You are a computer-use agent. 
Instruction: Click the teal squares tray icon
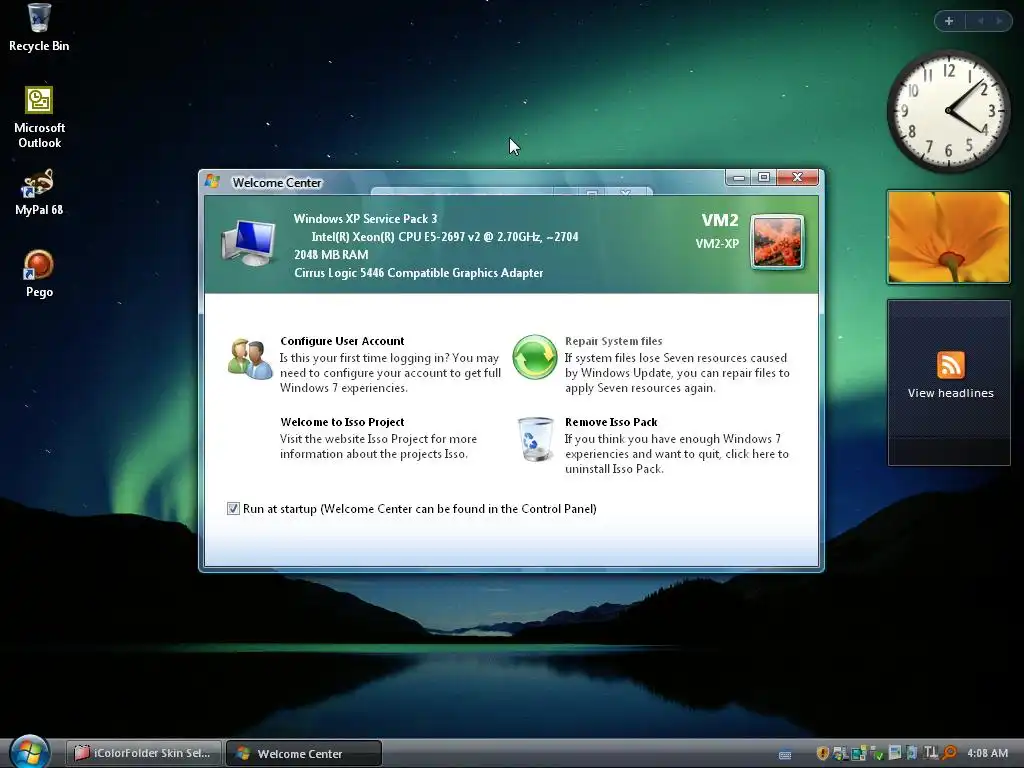[859, 754]
